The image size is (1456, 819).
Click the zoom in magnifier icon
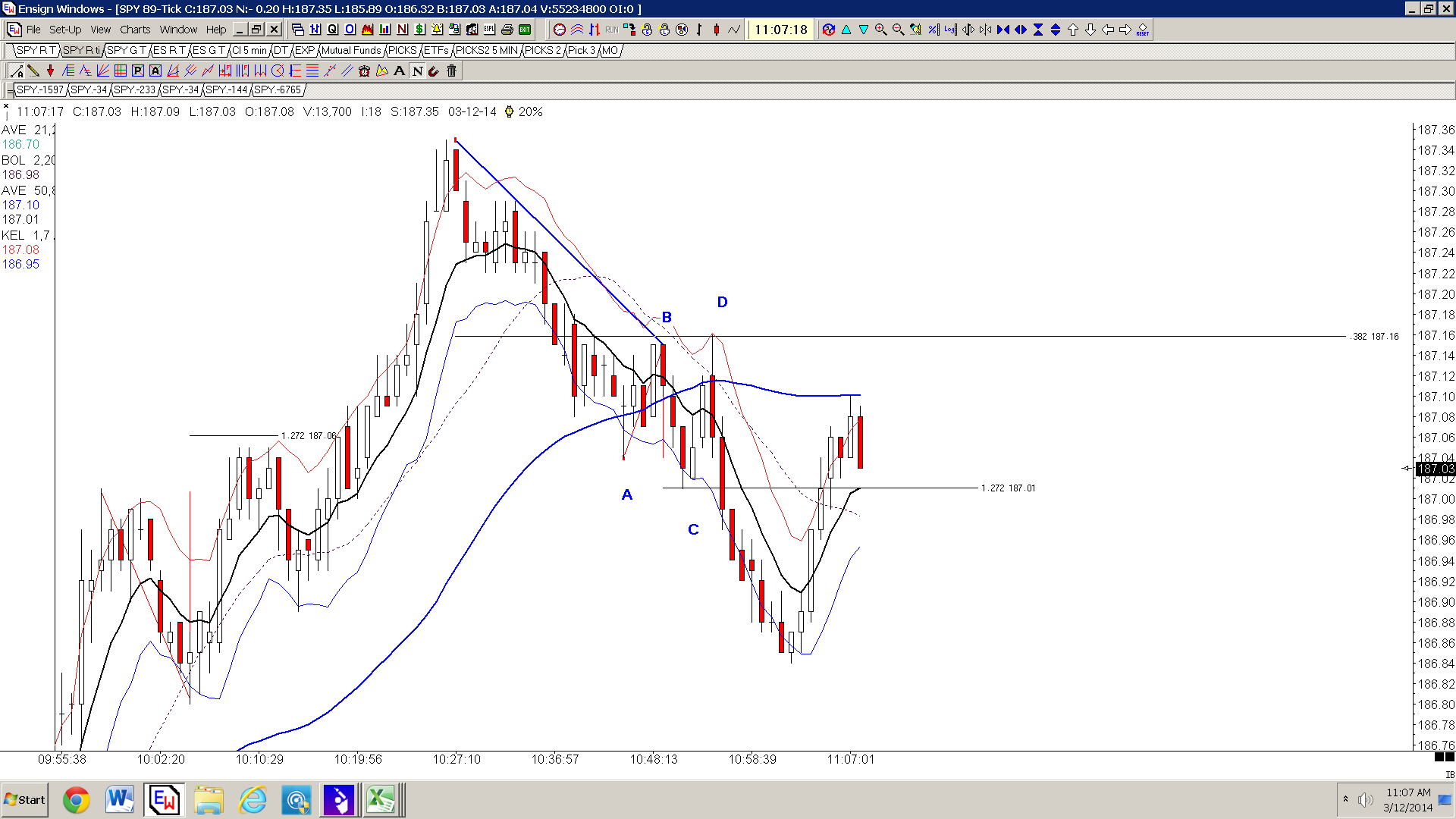880,30
